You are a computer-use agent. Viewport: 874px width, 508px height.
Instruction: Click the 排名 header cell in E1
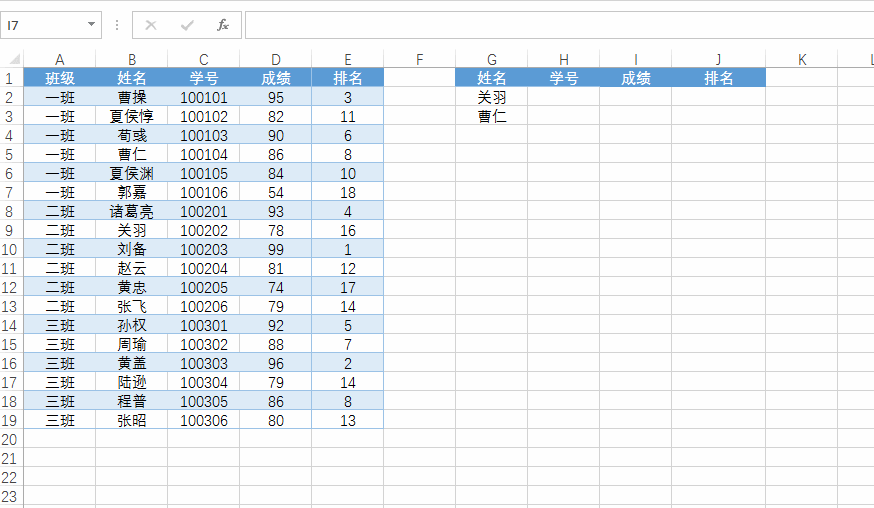[x=347, y=78]
